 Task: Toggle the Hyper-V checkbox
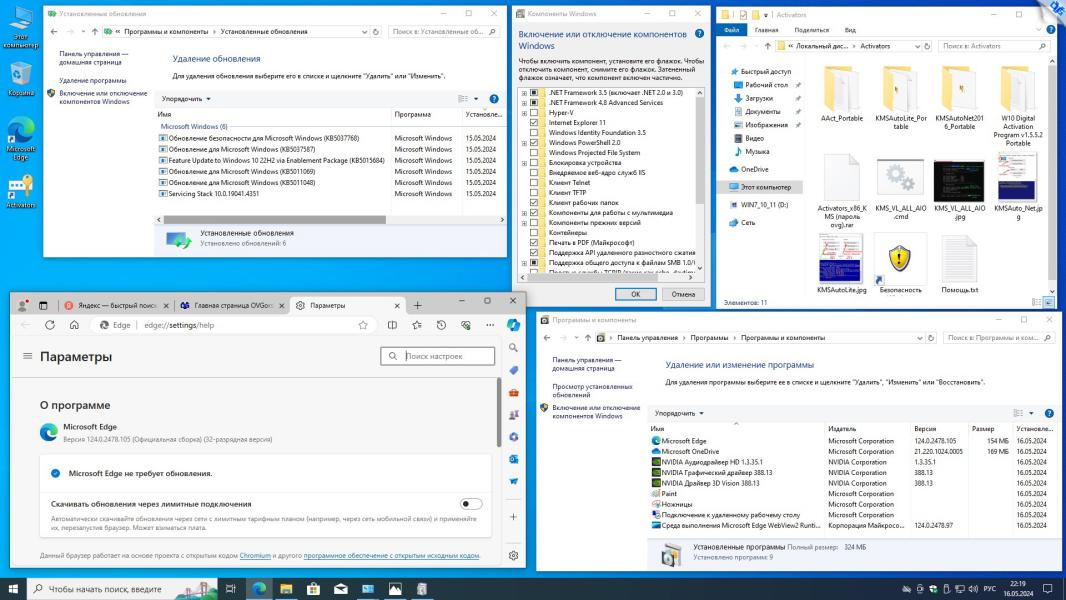pyautogui.click(x=534, y=113)
